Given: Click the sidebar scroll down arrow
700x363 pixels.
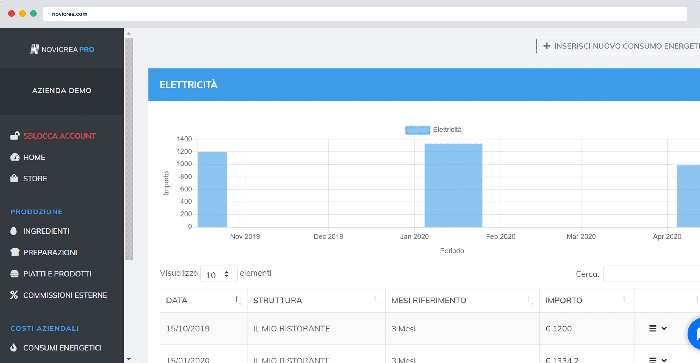Looking at the screenshot, I should pyautogui.click(x=129, y=359).
